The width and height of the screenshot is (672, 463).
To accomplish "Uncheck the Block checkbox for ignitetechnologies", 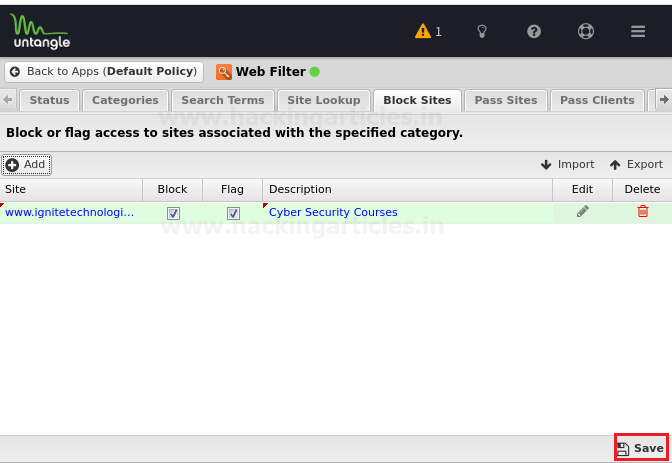I will (173, 213).
